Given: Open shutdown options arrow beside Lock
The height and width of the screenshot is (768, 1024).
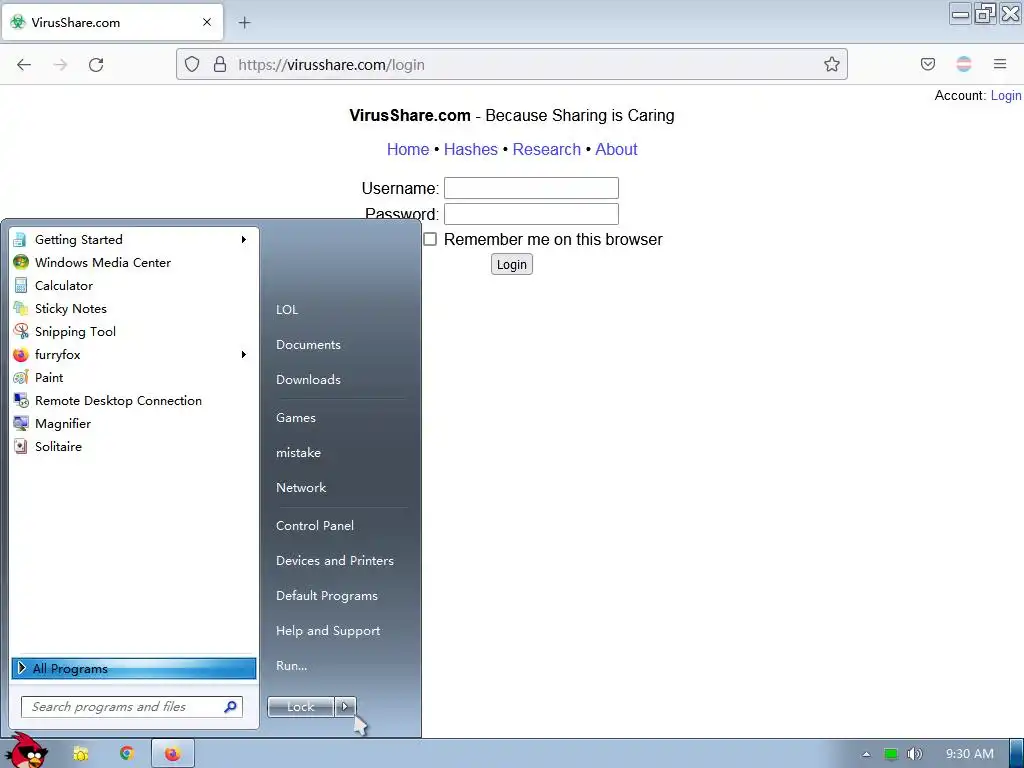Looking at the screenshot, I should click(345, 706).
